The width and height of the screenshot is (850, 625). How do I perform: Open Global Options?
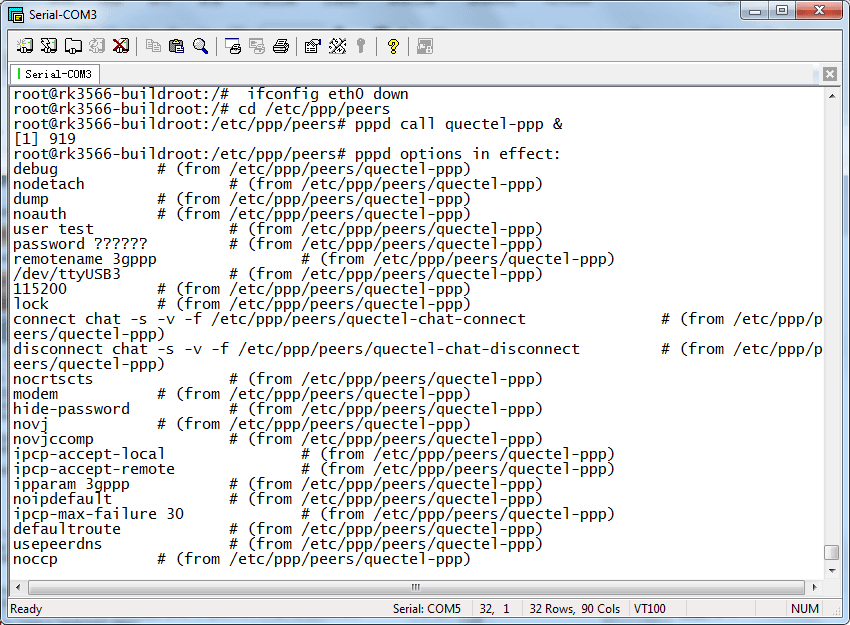click(x=338, y=45)
